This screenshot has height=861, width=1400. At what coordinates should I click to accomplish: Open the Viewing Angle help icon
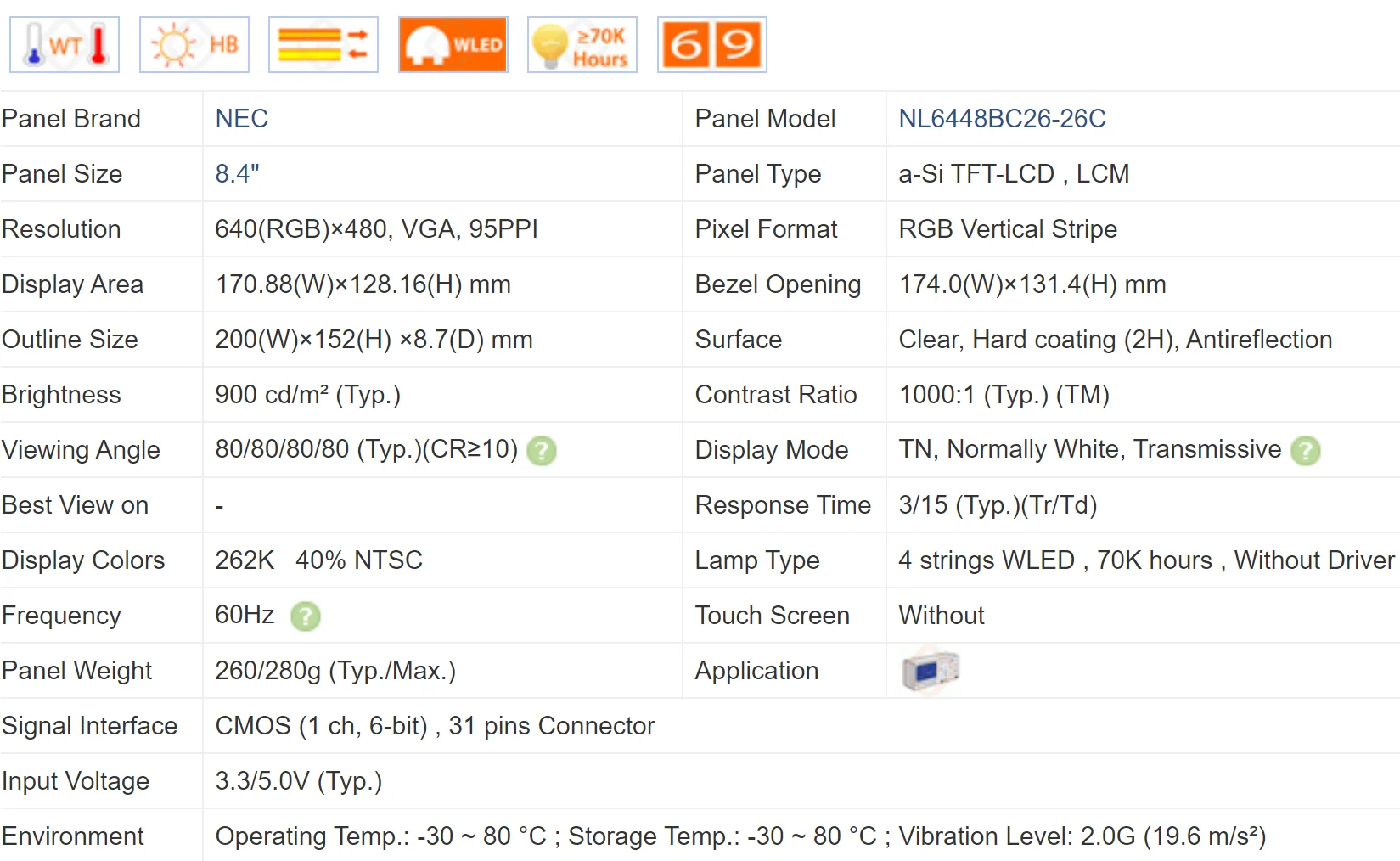[x=542, y=450]
